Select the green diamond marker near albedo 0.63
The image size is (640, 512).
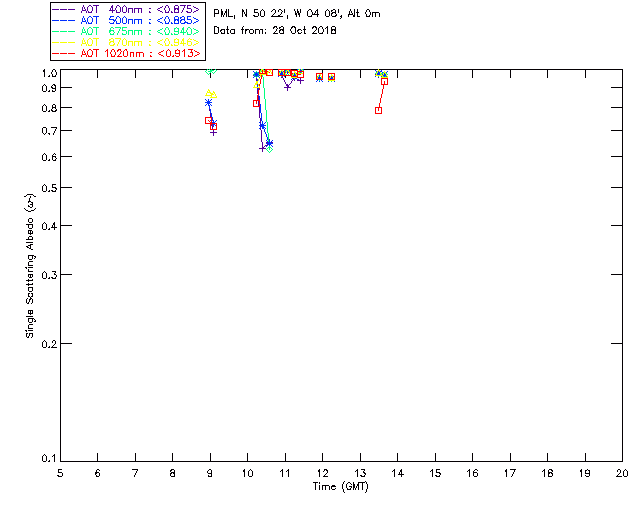click(269, 149)
